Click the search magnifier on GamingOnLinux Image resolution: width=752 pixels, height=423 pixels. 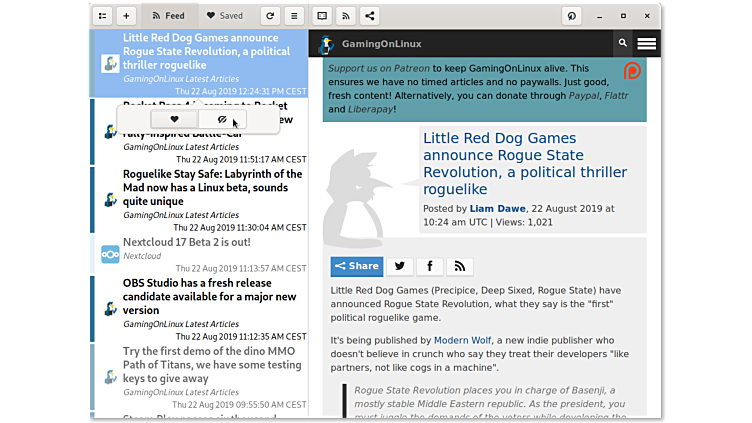click(x=622, y=43)
